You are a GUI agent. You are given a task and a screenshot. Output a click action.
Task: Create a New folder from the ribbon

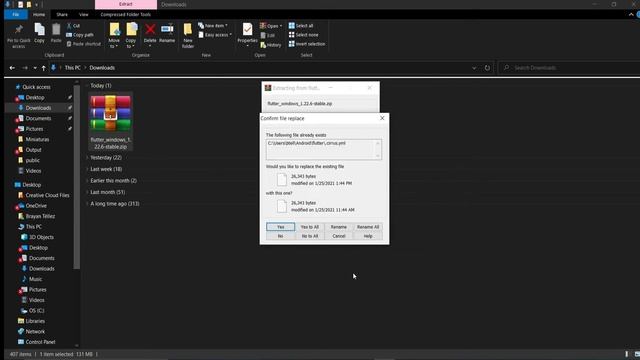click(x=188, y=36)
